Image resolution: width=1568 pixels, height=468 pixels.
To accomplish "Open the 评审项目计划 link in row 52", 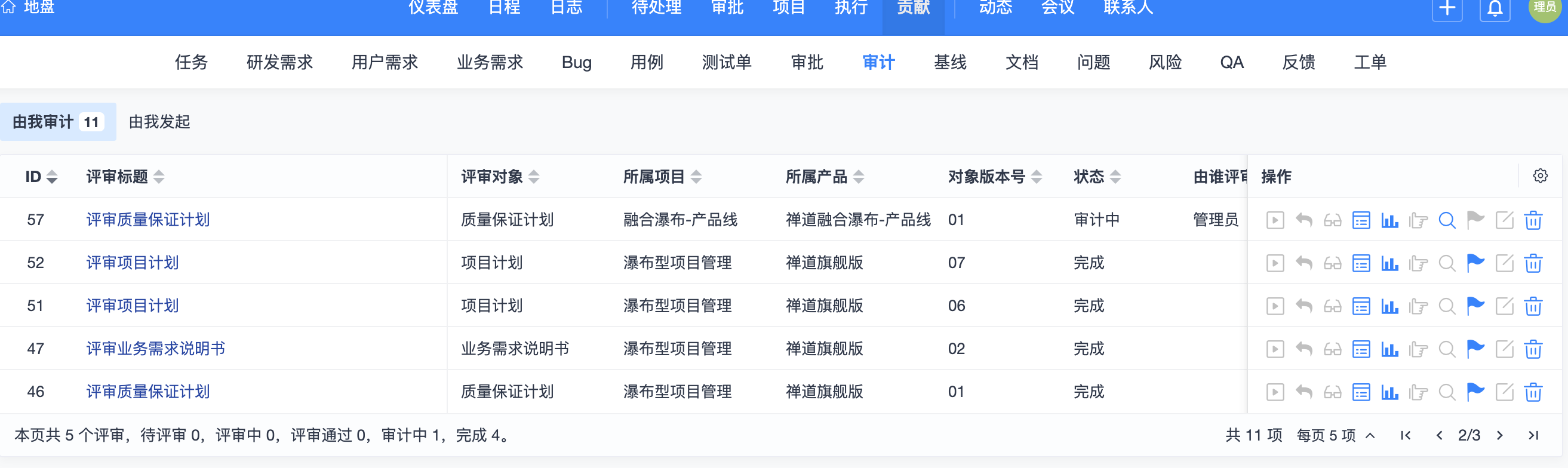I will pyautogui.click(x=132, y=263).
